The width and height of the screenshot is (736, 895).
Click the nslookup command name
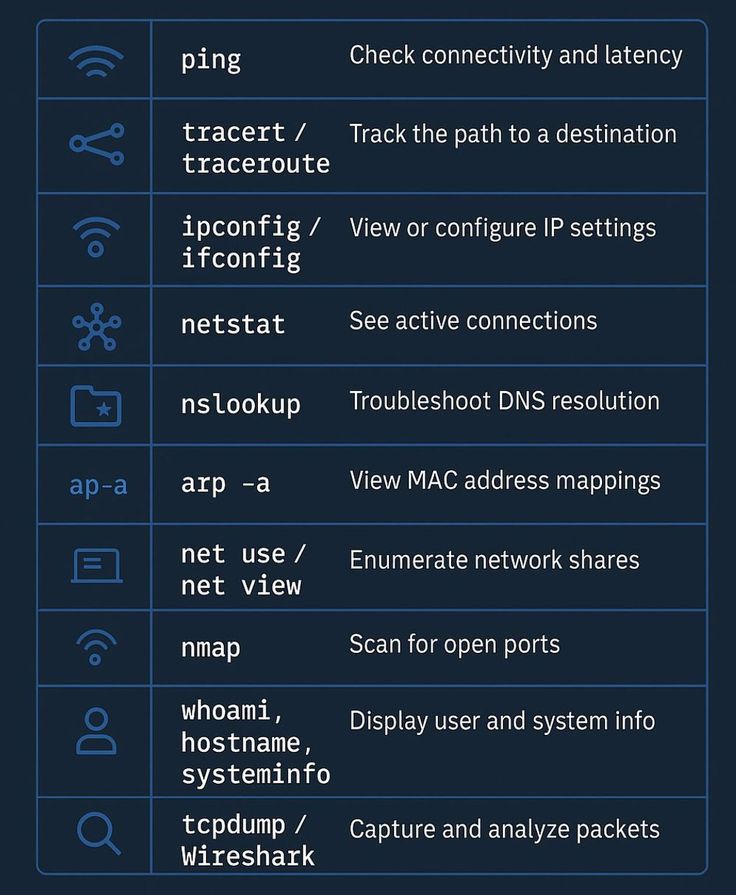tap(240, 404)
